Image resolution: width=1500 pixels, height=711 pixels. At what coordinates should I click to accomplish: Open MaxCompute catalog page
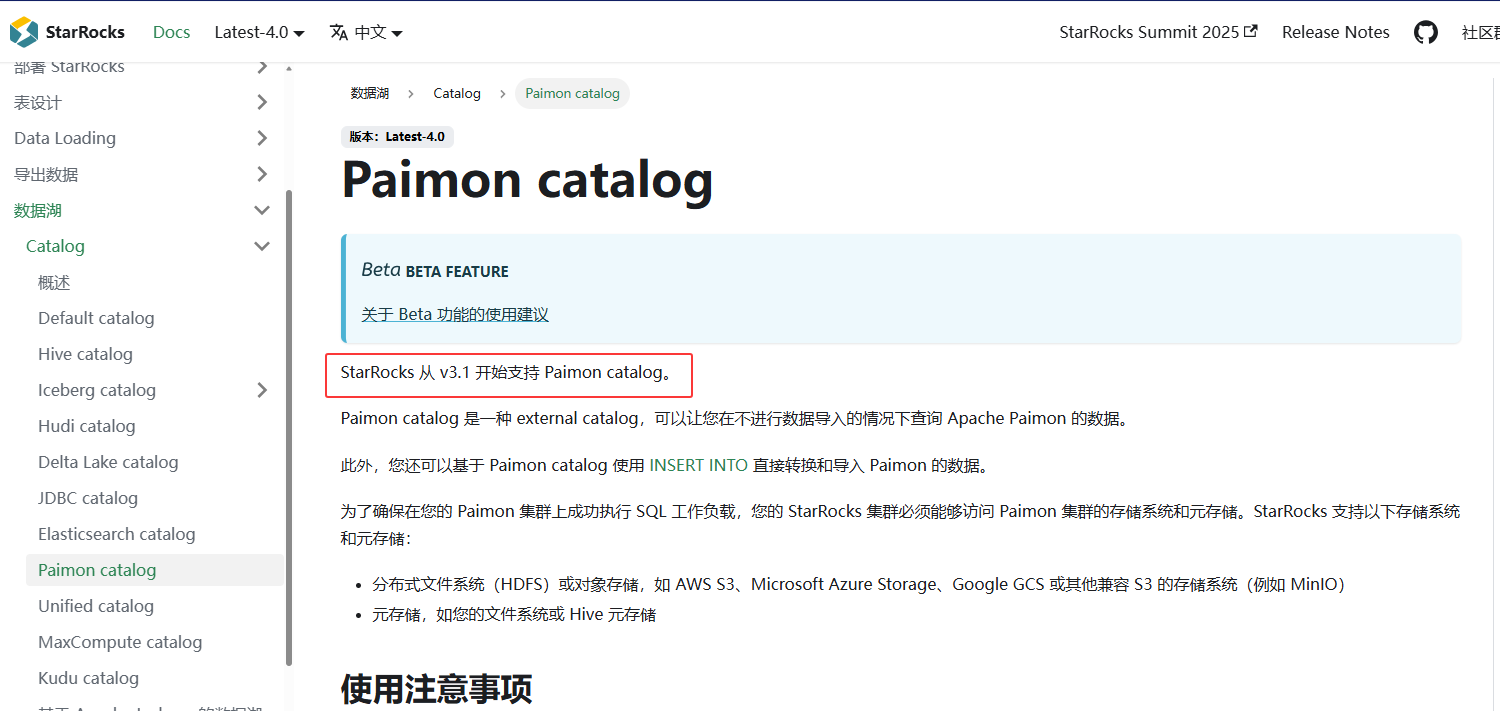[120, 642]
